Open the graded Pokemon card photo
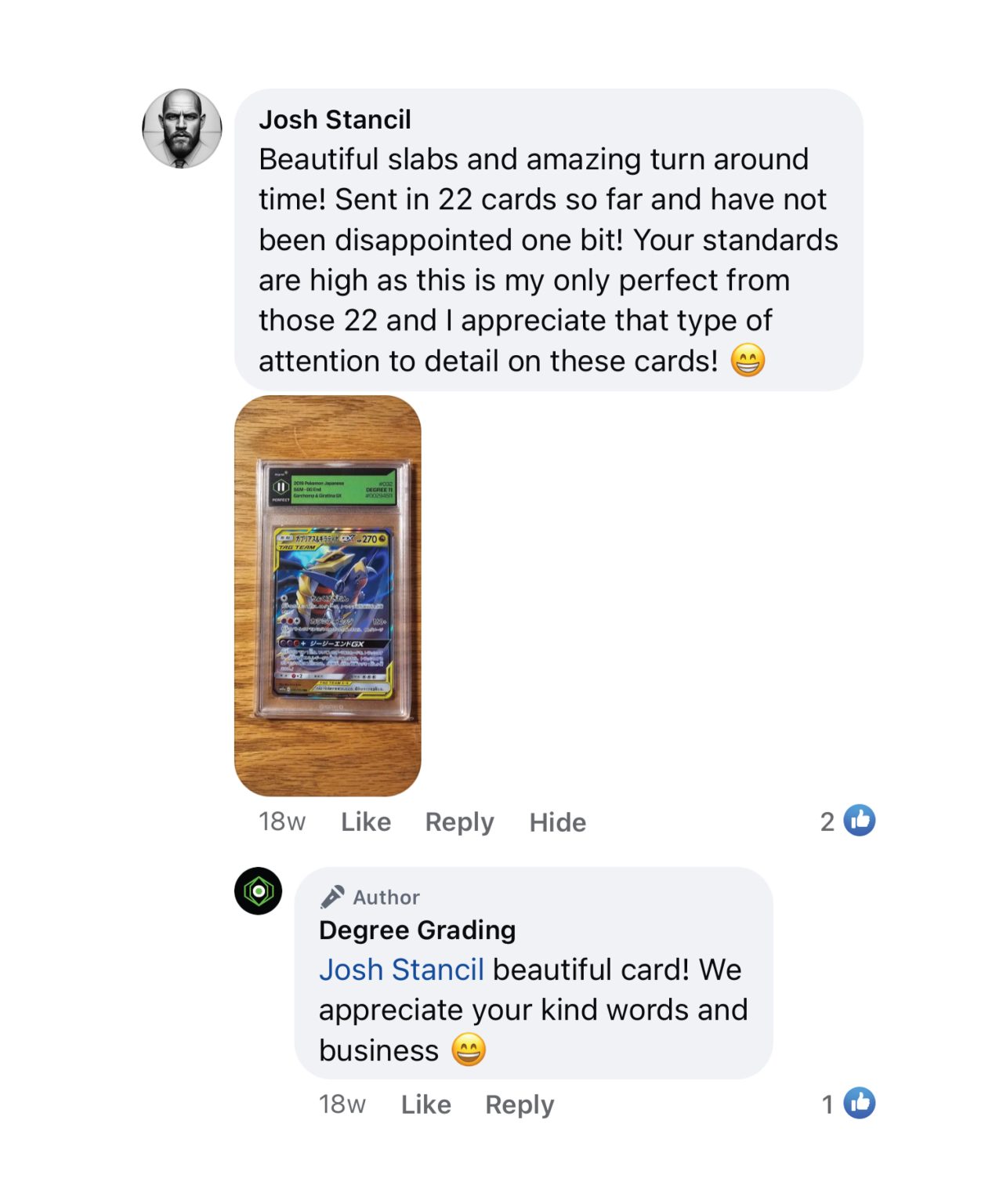The height and width of the screenshot is (1204, 1003). tap(328, 596)
